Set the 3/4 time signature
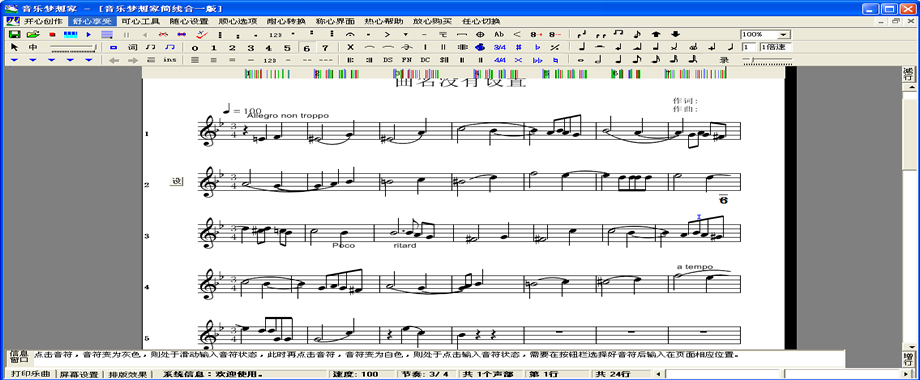 pyautogui.click(x=499, y=47)
